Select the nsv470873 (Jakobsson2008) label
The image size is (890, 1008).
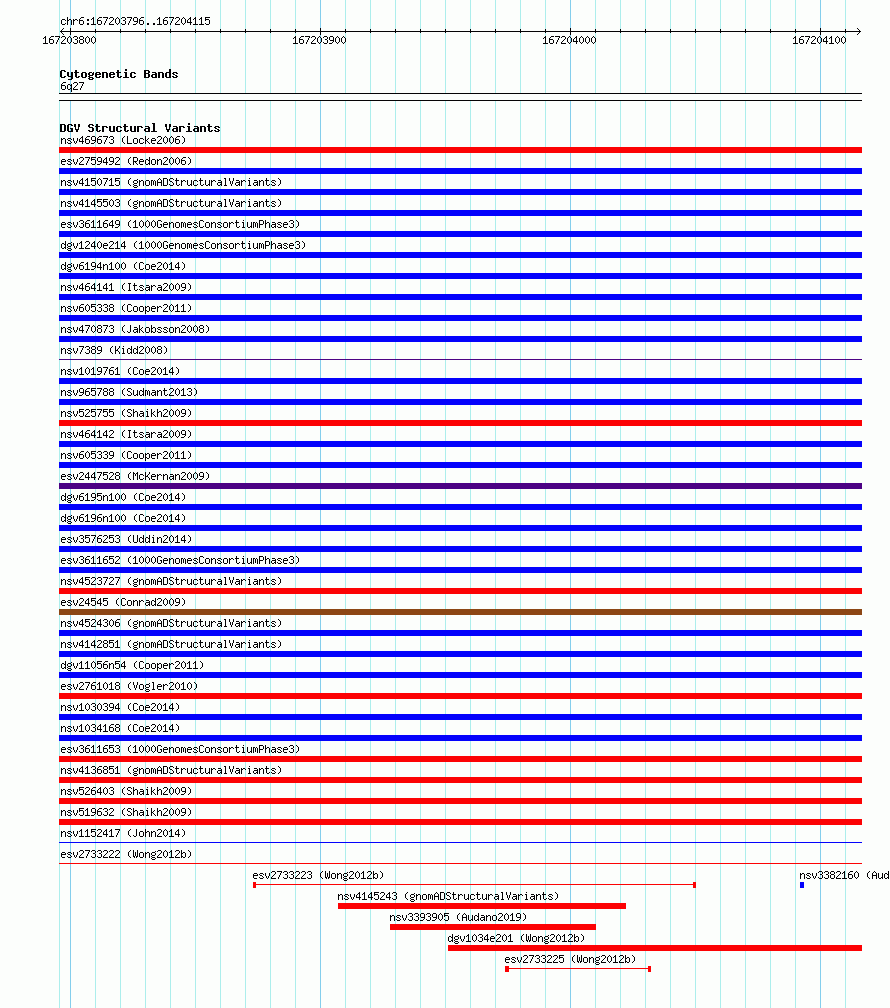pyautogui.click(x=135, y=329)
